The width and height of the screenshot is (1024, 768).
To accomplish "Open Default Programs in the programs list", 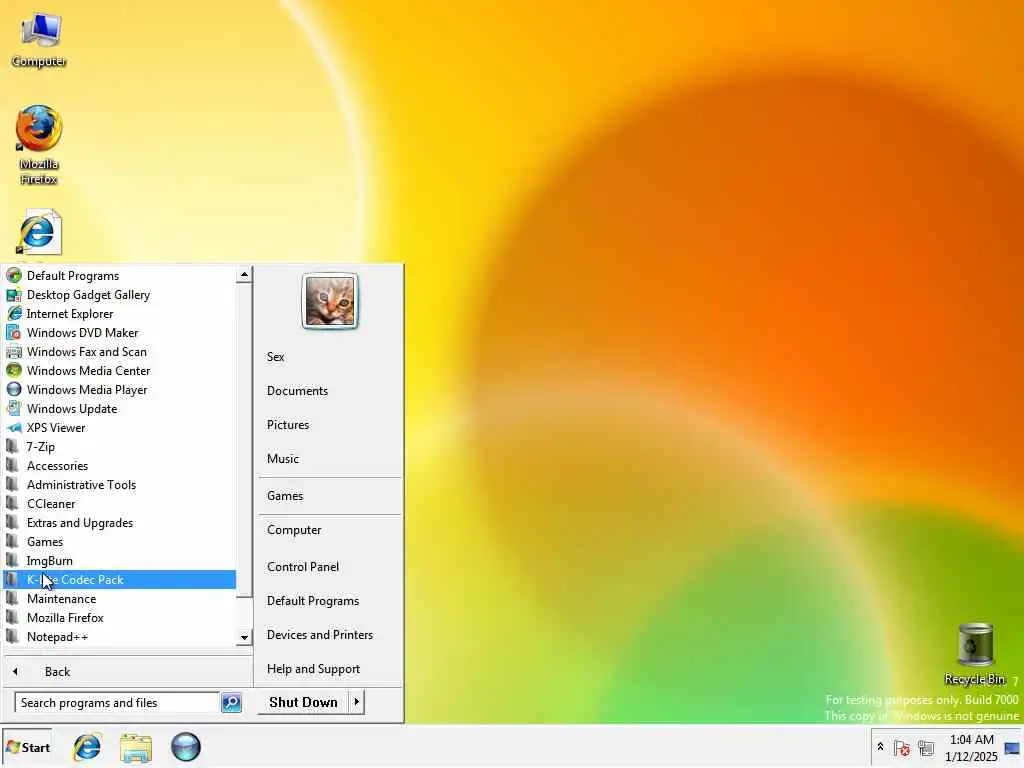I will 120,276.
